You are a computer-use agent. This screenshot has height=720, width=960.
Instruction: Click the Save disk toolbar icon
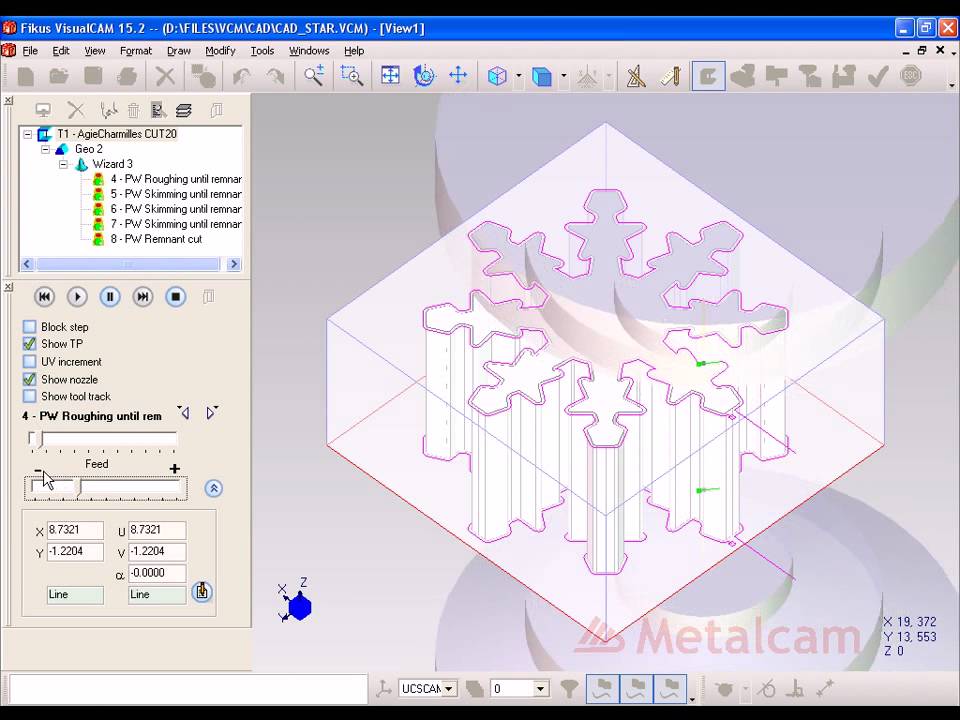(x=93, y=77)
